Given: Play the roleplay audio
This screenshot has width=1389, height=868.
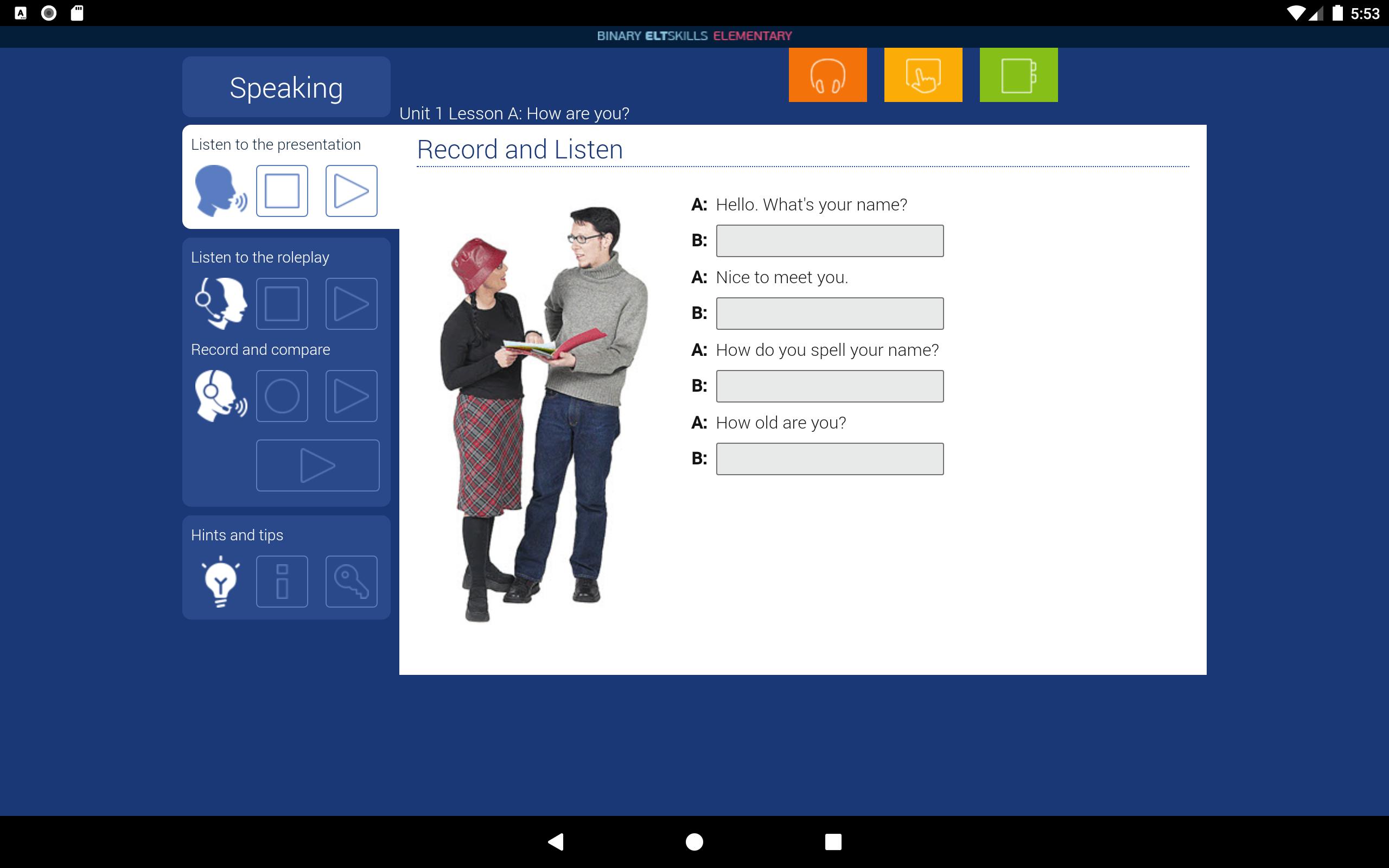Looking at the screenshot, I should pyautogui.click(x=351, y=304).
